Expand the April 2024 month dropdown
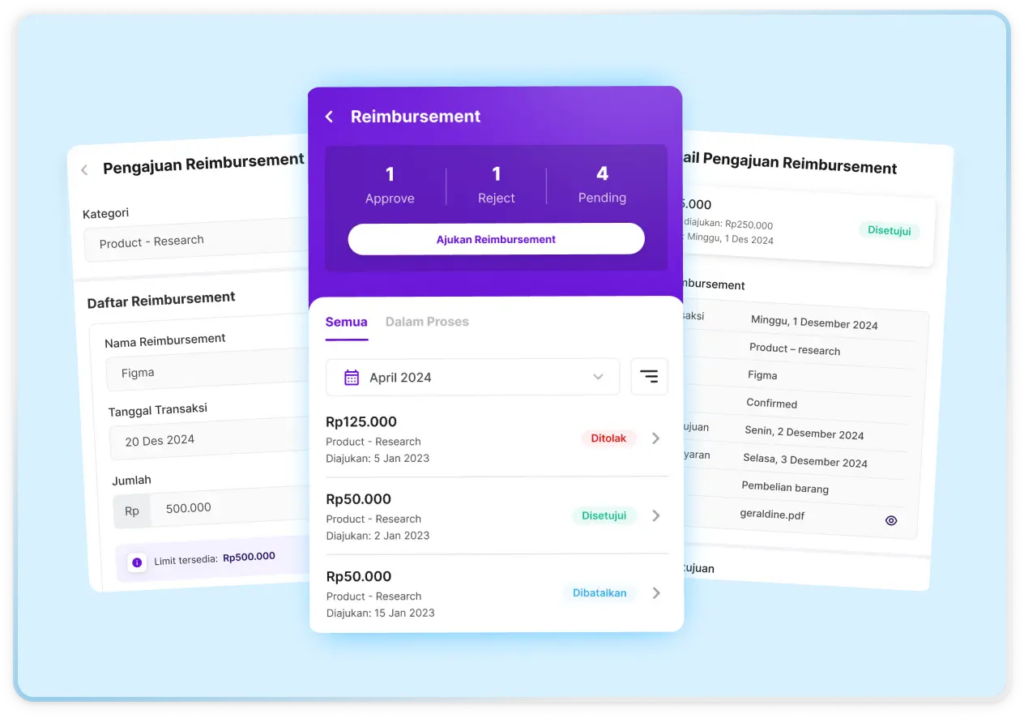This screenshot has height=718, width=1024. click(x=598, y=377)
